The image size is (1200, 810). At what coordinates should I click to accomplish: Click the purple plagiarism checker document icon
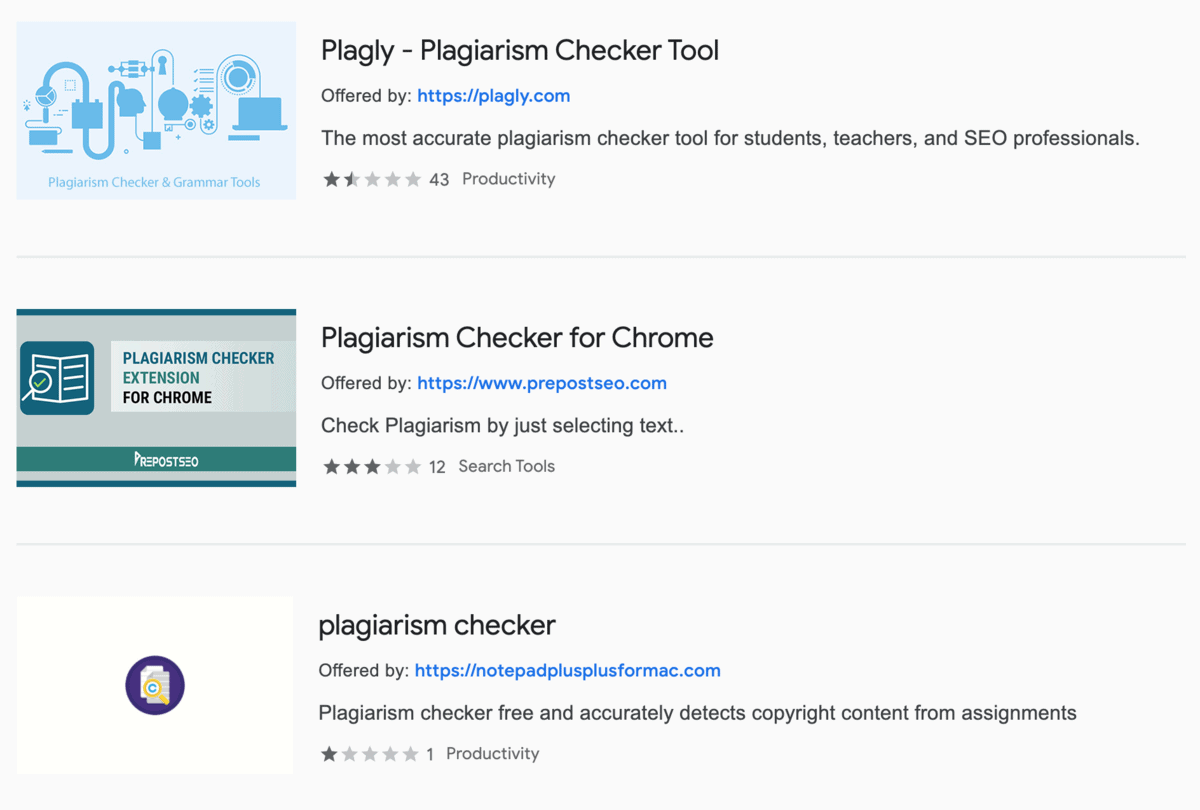click(x=154, y=685)
